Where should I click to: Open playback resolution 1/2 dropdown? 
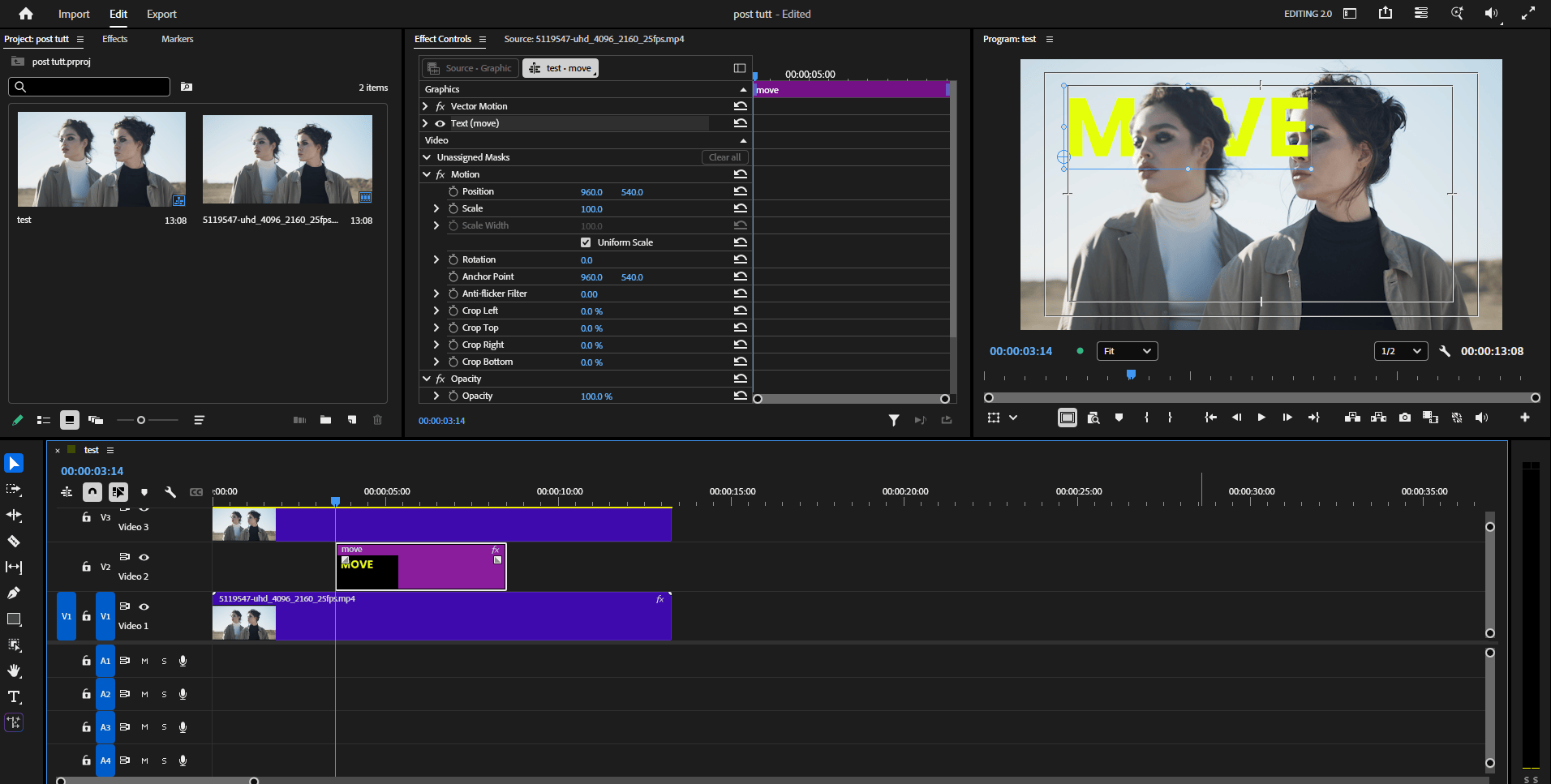tap(1400, 351)
